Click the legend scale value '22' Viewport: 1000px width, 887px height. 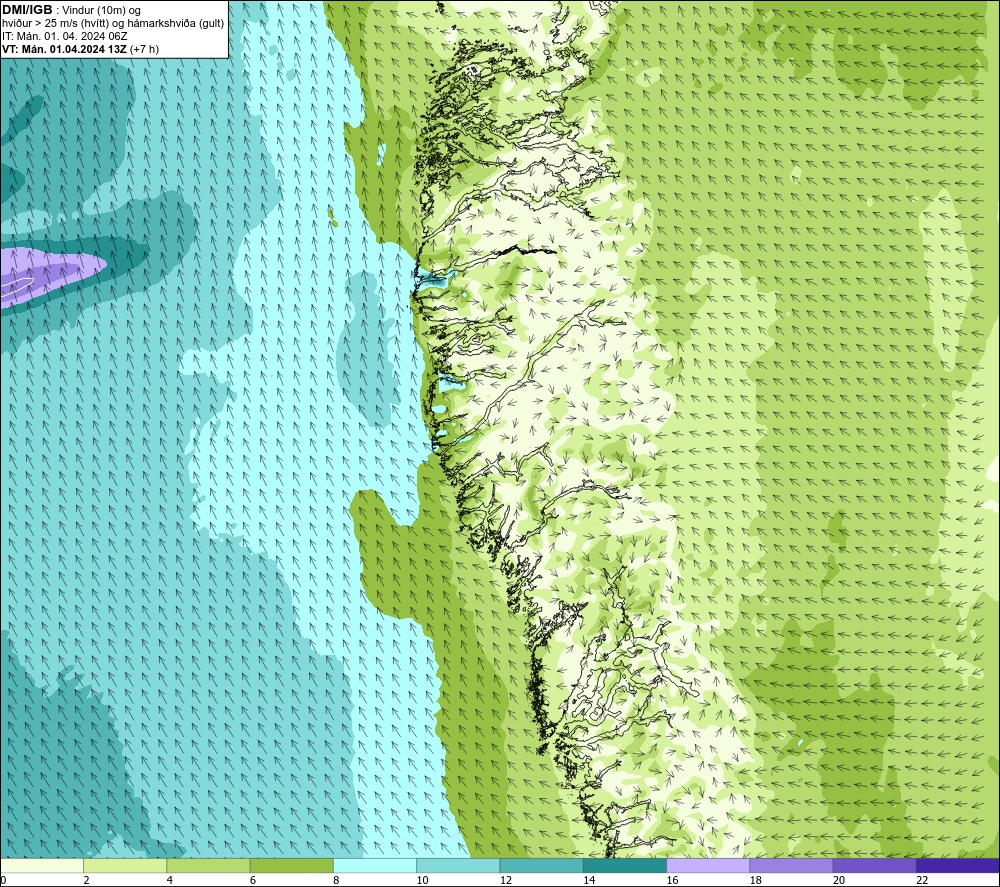click(x=922, y=880)
